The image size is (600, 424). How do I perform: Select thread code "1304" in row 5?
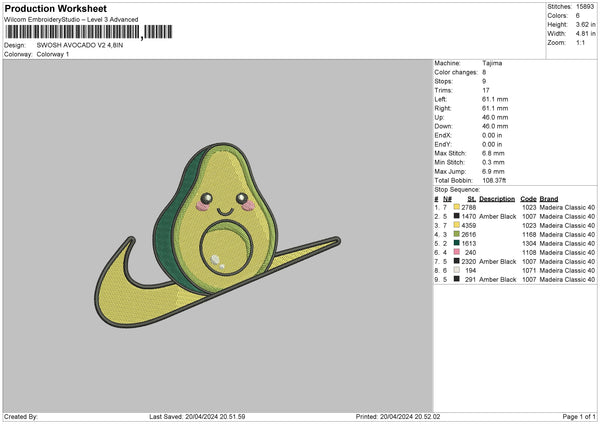pos(529,243)
